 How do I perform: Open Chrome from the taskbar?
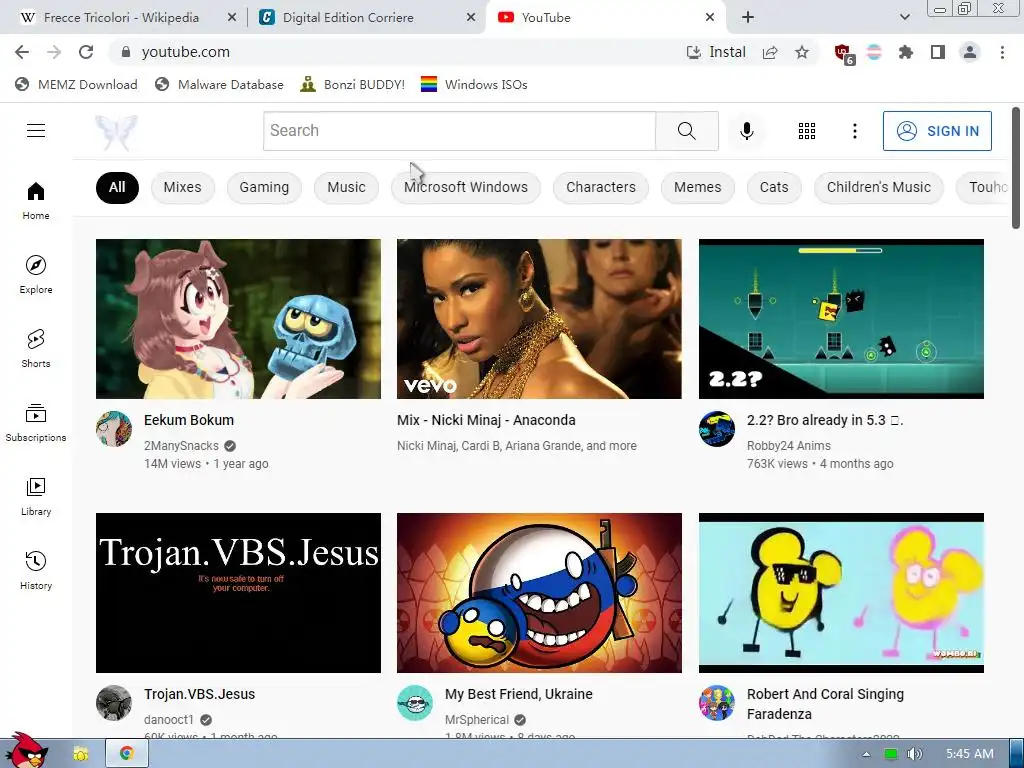pos(127,754)
